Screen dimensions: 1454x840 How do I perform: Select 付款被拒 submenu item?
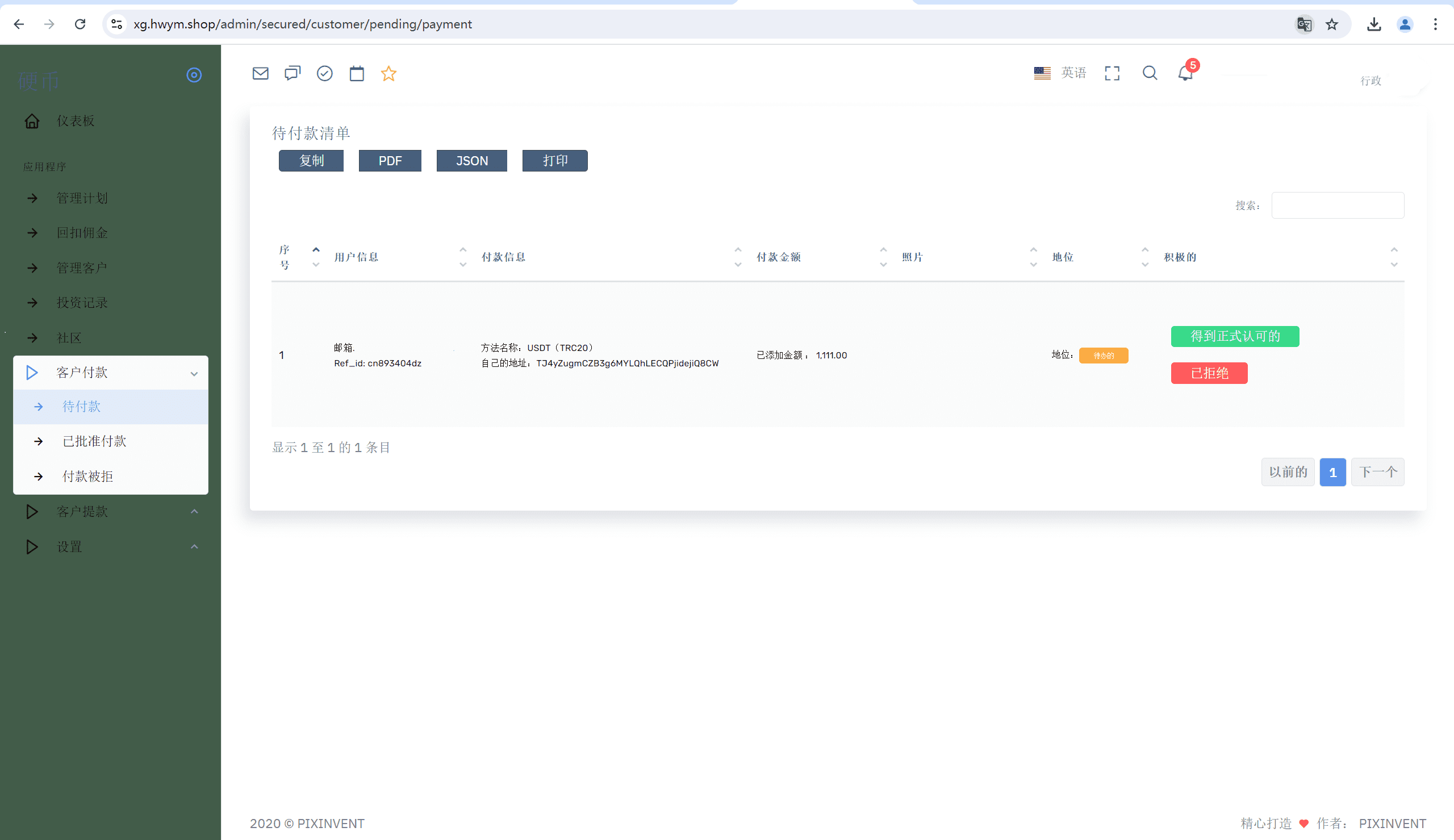pos(111,477)
